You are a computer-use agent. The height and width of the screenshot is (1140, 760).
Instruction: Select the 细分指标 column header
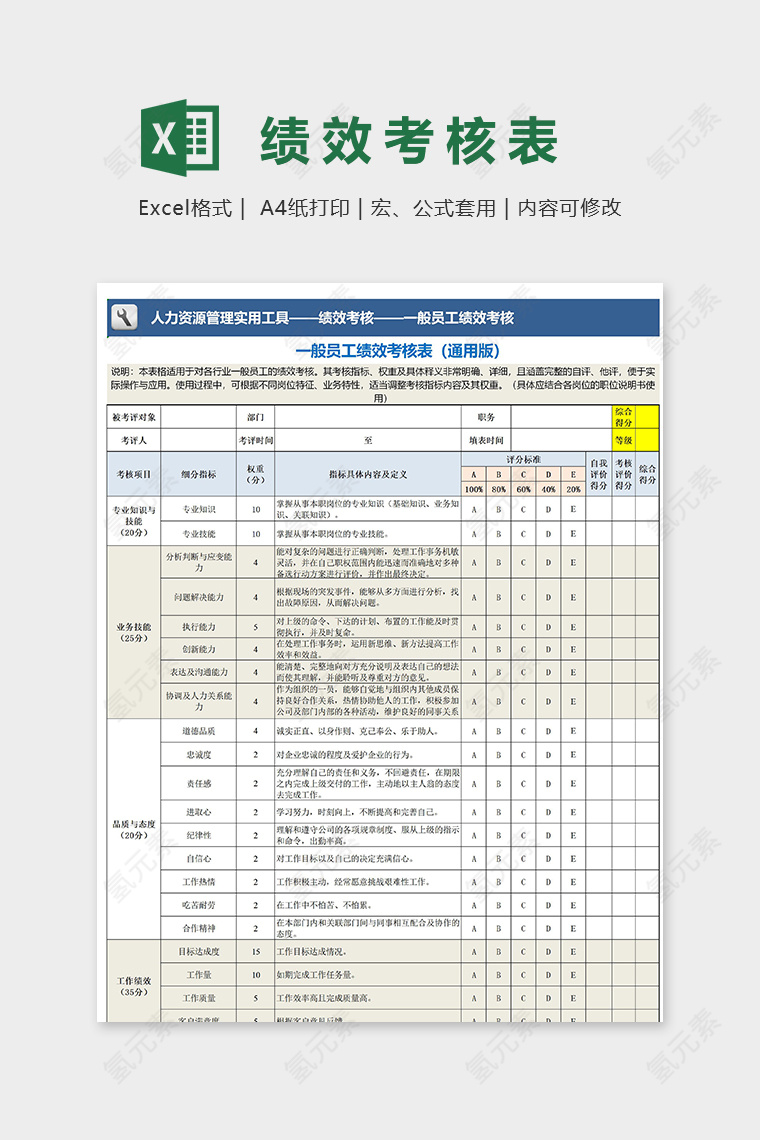(199, 474)
